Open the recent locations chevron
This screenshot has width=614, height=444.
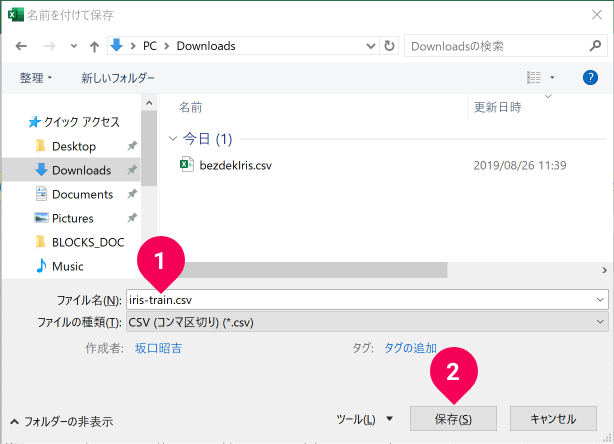74,46
